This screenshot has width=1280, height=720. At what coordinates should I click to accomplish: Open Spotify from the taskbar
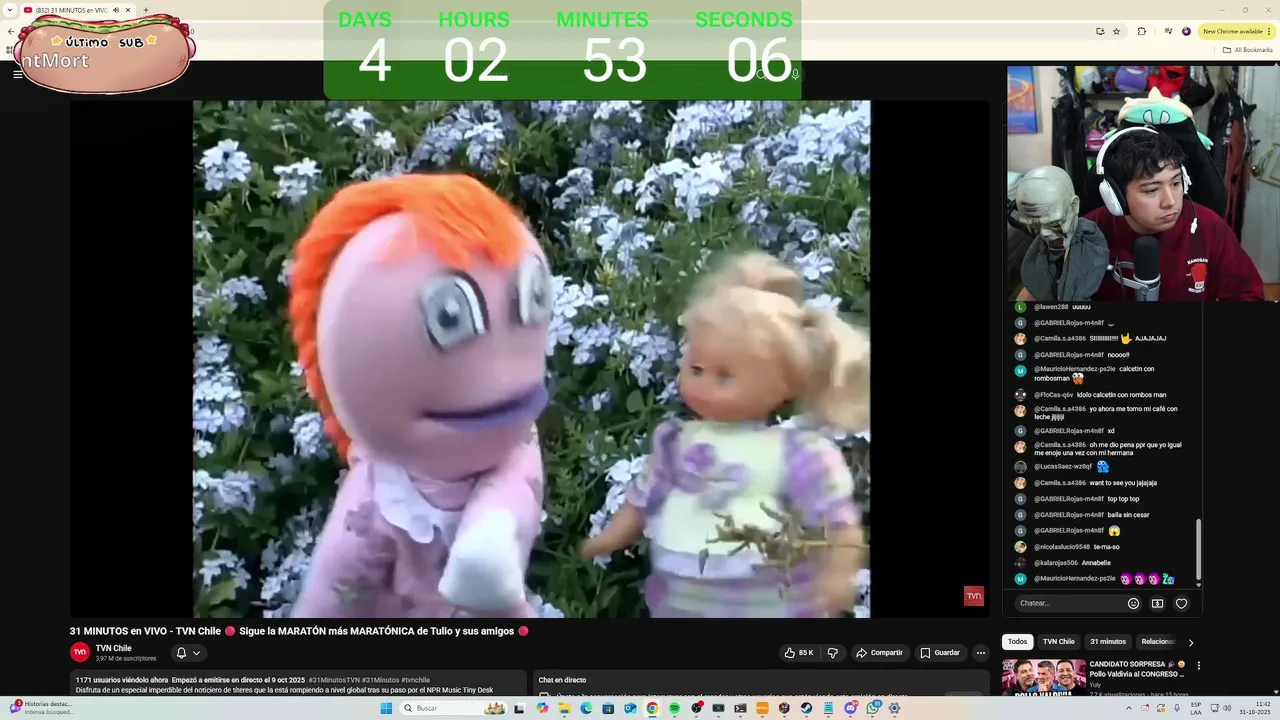tap(674, 708)
